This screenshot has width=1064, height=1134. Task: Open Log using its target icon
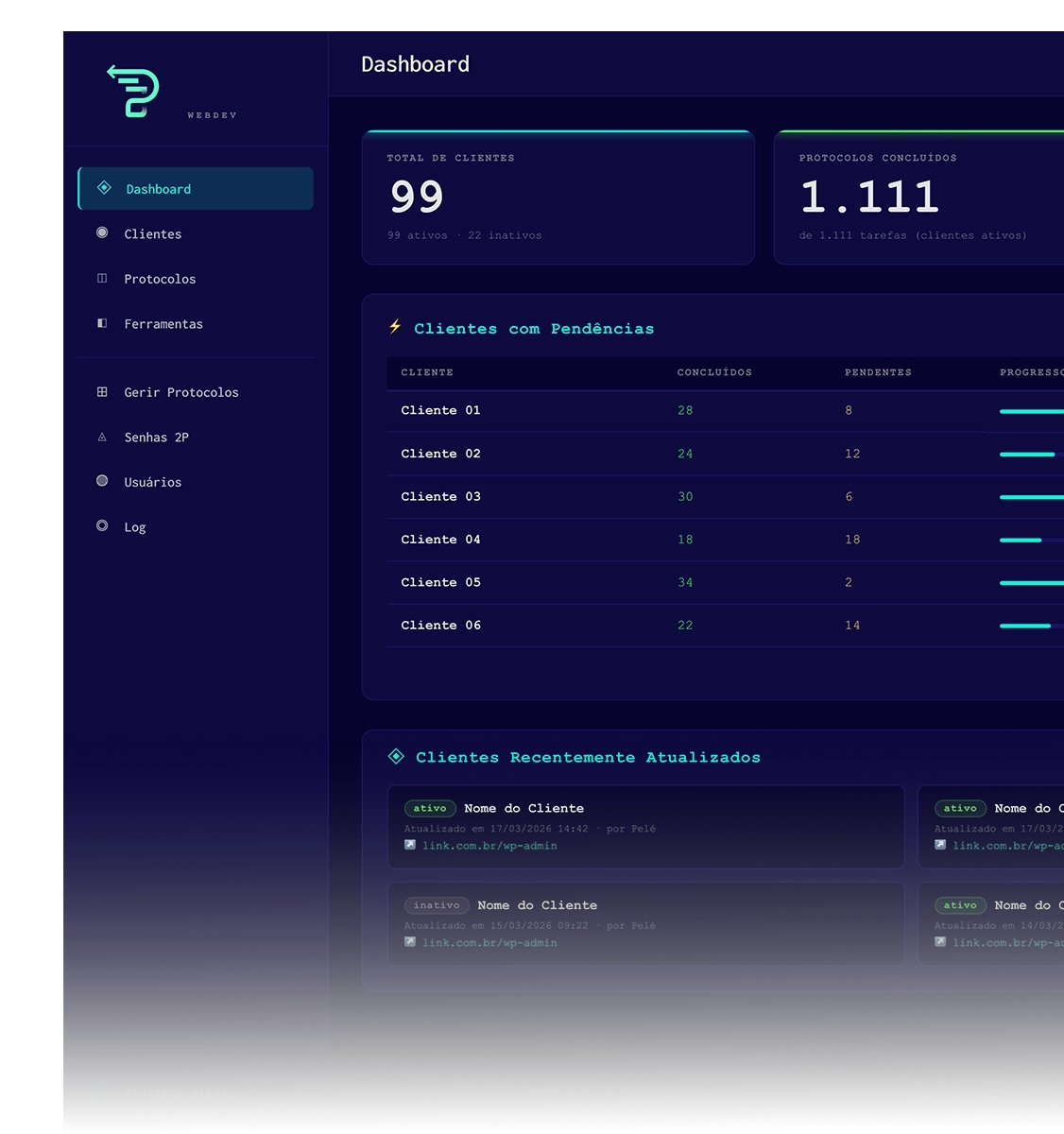pos(103,526)
